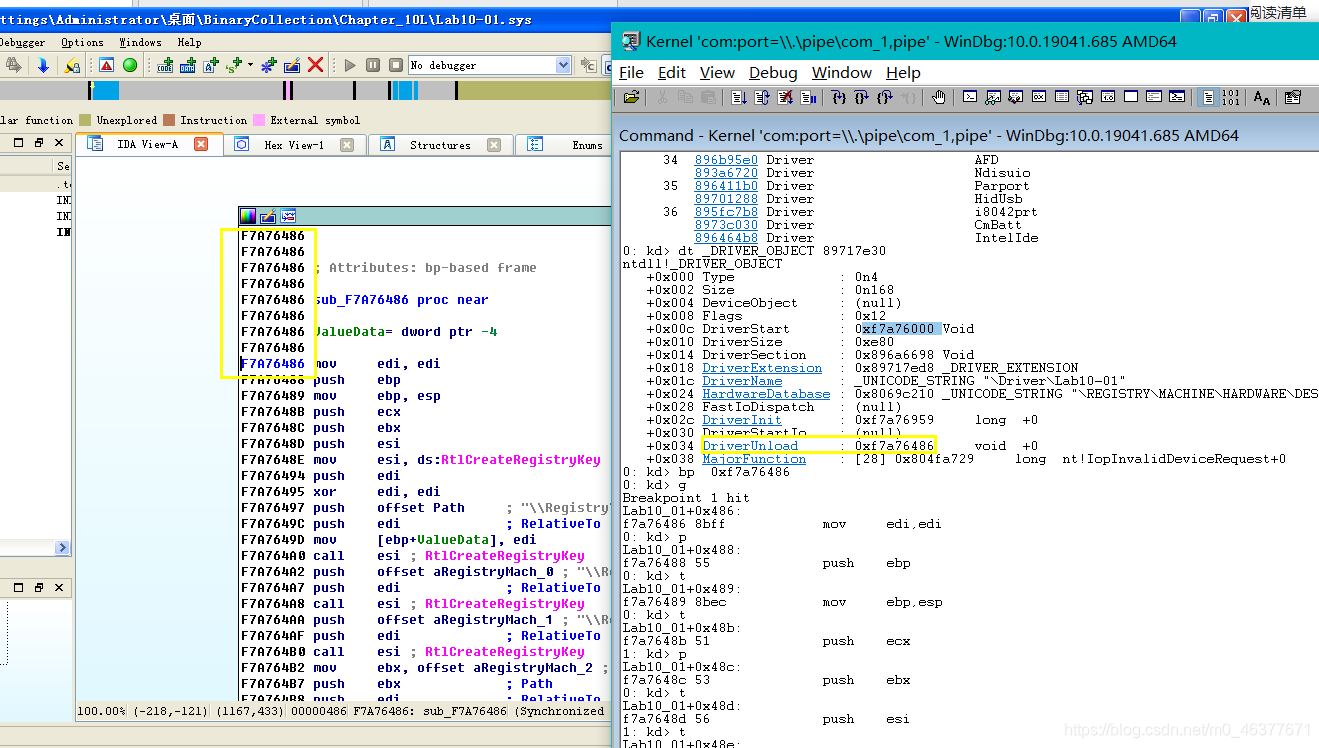Open the Command window icon in WinDbg

970,97
